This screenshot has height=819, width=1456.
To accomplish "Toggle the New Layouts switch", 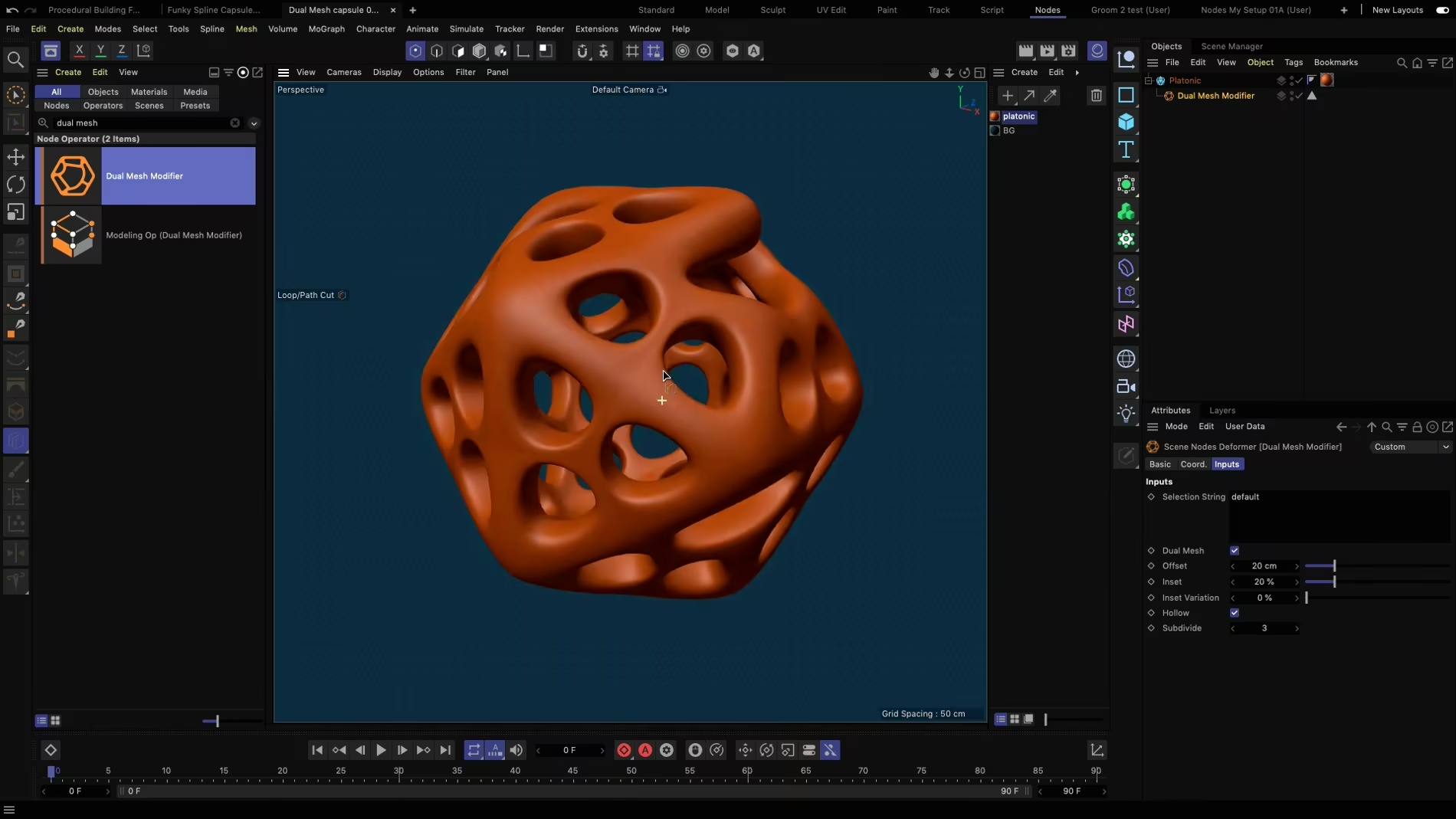I will (x=1441, y=10).
